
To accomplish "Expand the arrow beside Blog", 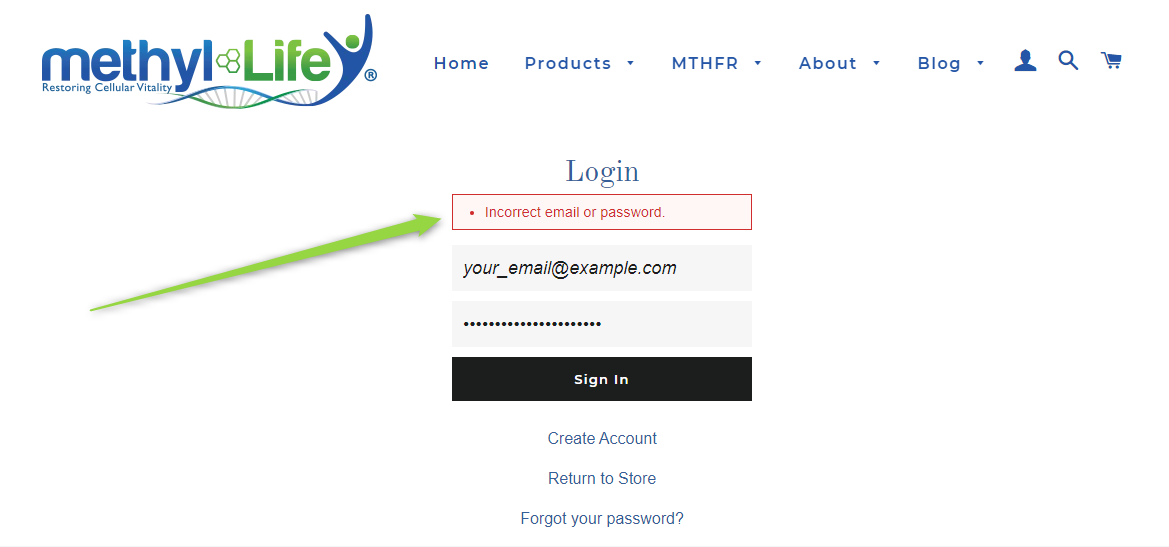I will 980,63.
